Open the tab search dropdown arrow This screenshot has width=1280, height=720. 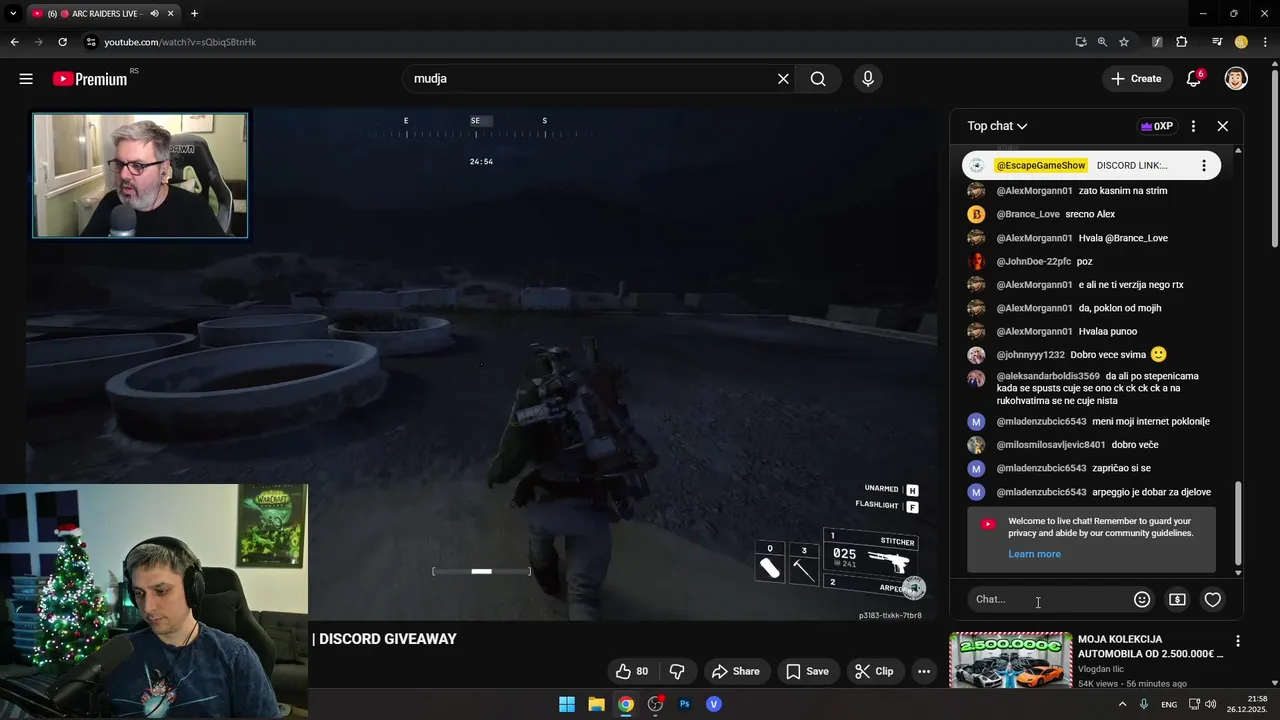(13, 14)
